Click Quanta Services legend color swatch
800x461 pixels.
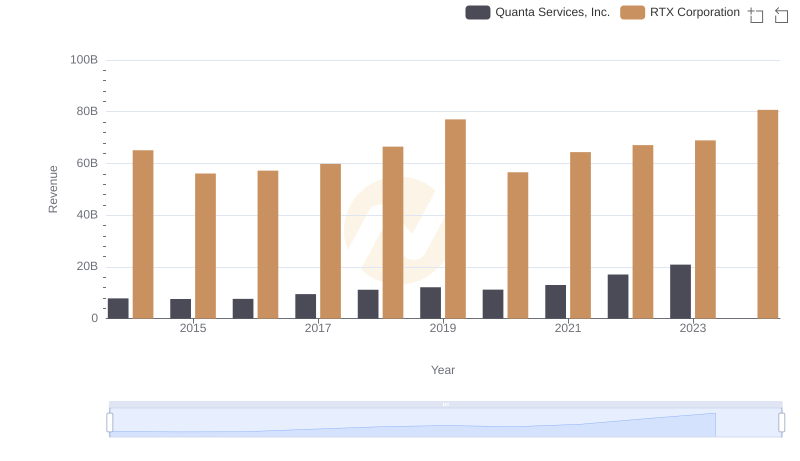pyautogui.click(x=478, y=12)
